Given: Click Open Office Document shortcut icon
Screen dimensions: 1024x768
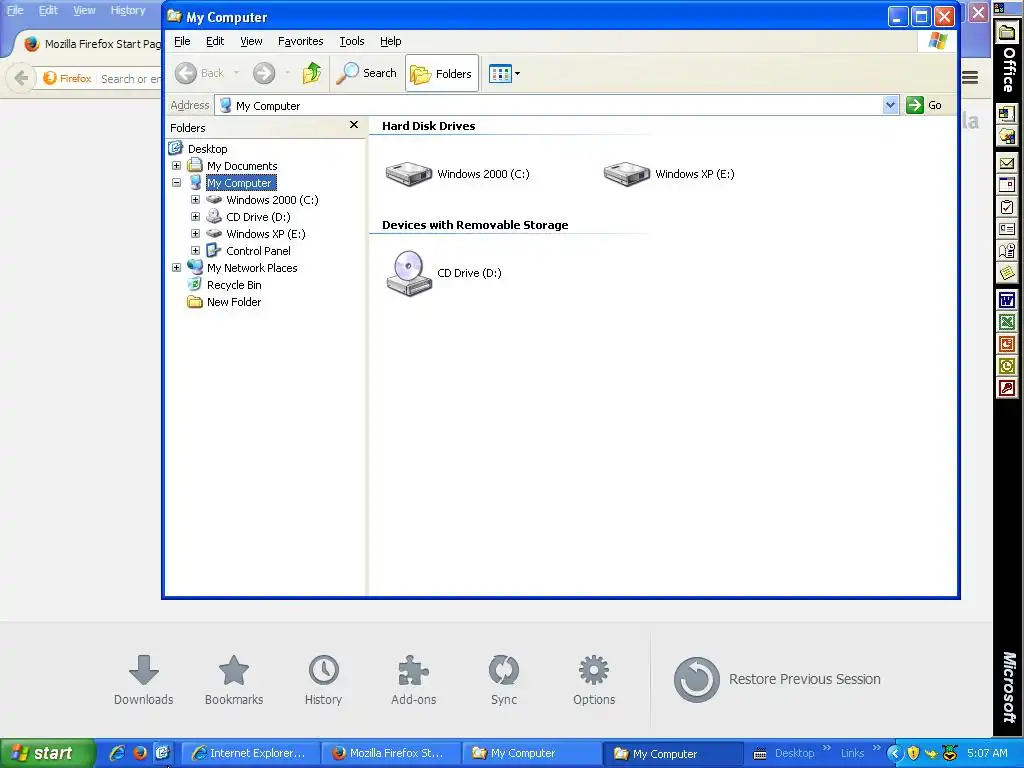Looking at the screenshot, I should pos(1006,136).
